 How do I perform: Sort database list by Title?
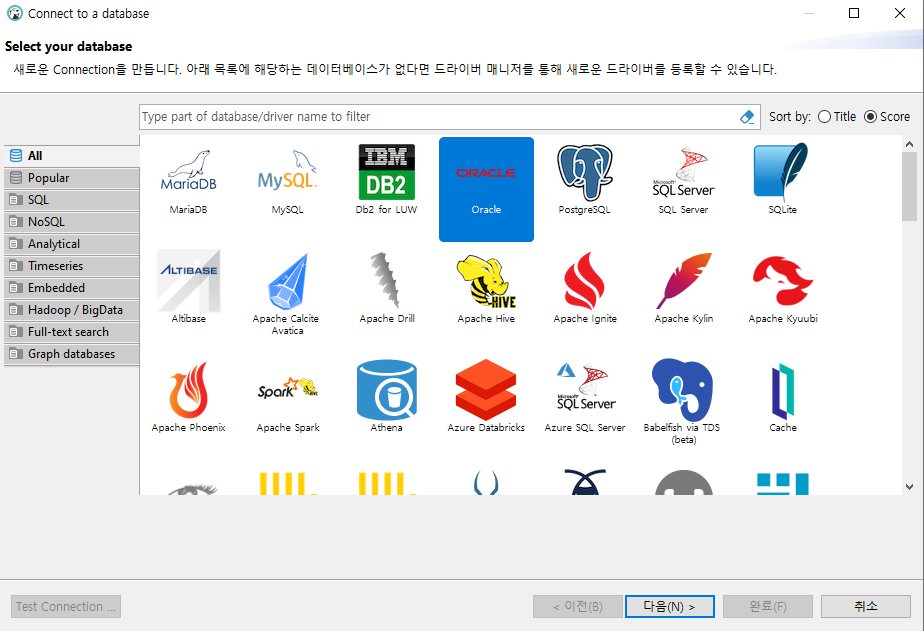tap(837, 117)
